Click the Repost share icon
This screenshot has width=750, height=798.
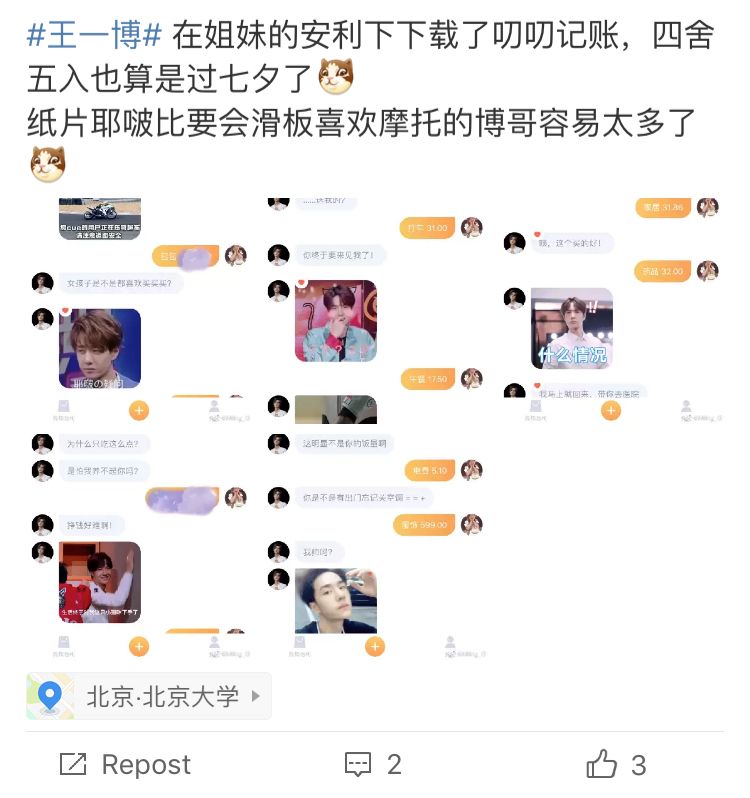[73, 764]
